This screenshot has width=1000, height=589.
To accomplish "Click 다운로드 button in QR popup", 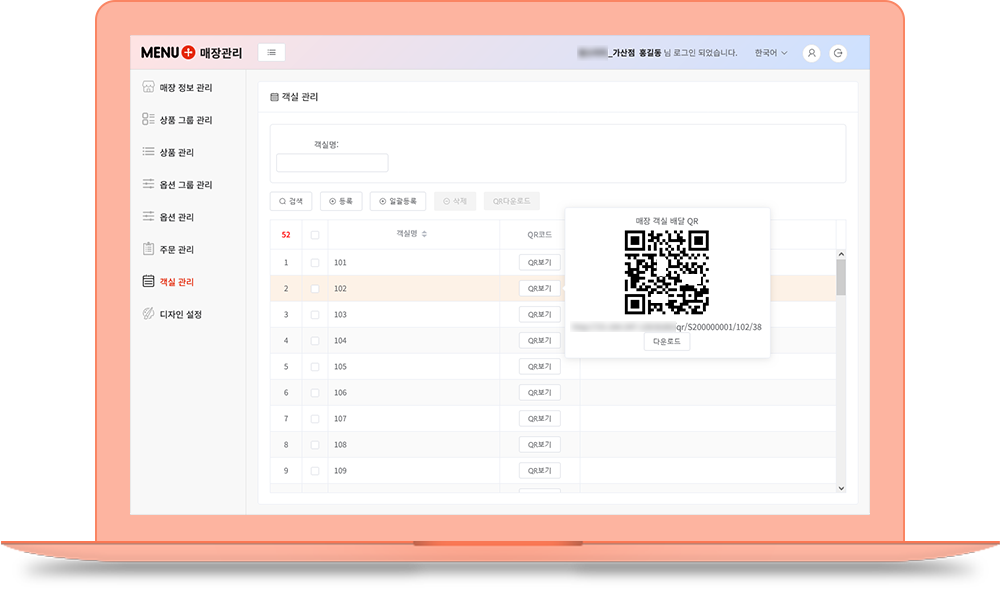I will coord(666,342).
